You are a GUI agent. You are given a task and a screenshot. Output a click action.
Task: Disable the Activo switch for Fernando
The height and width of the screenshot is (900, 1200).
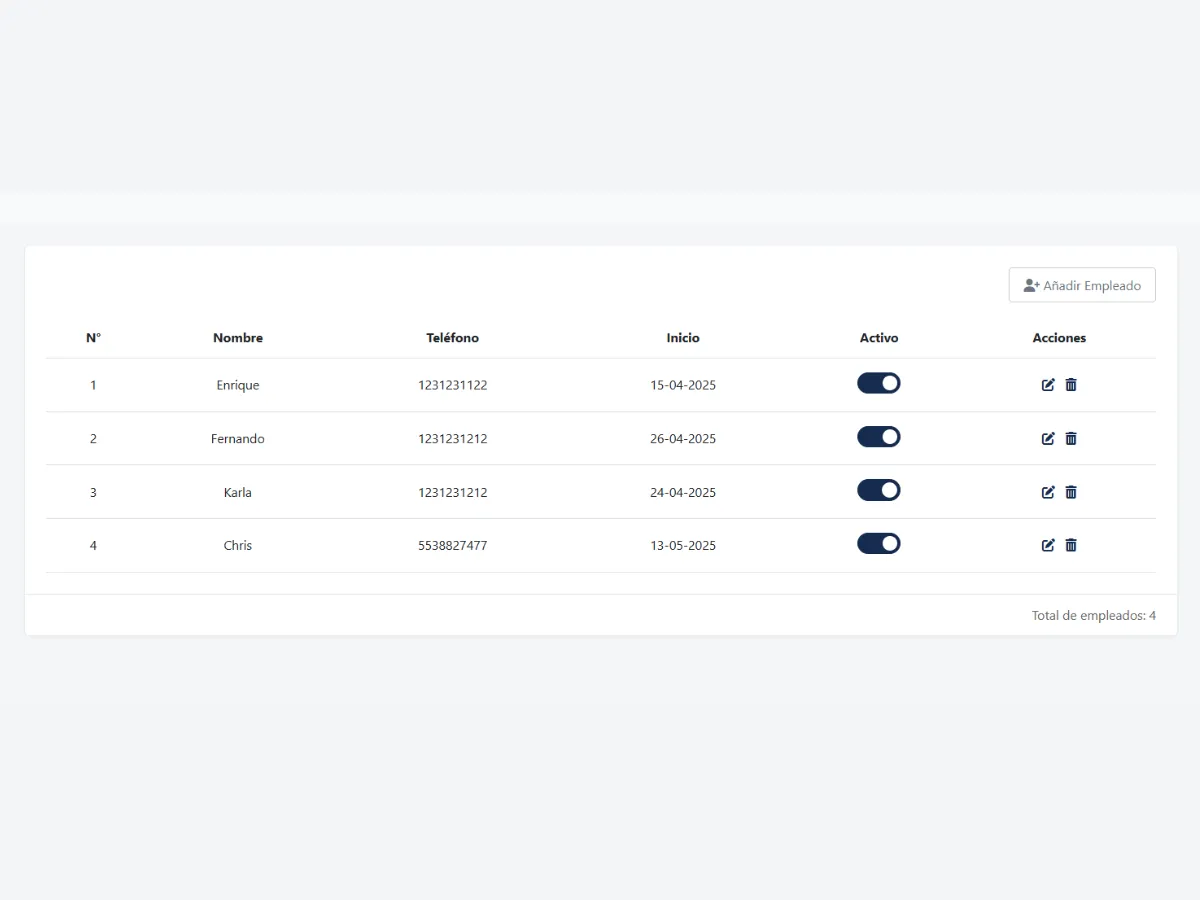(x=878, y=437)
